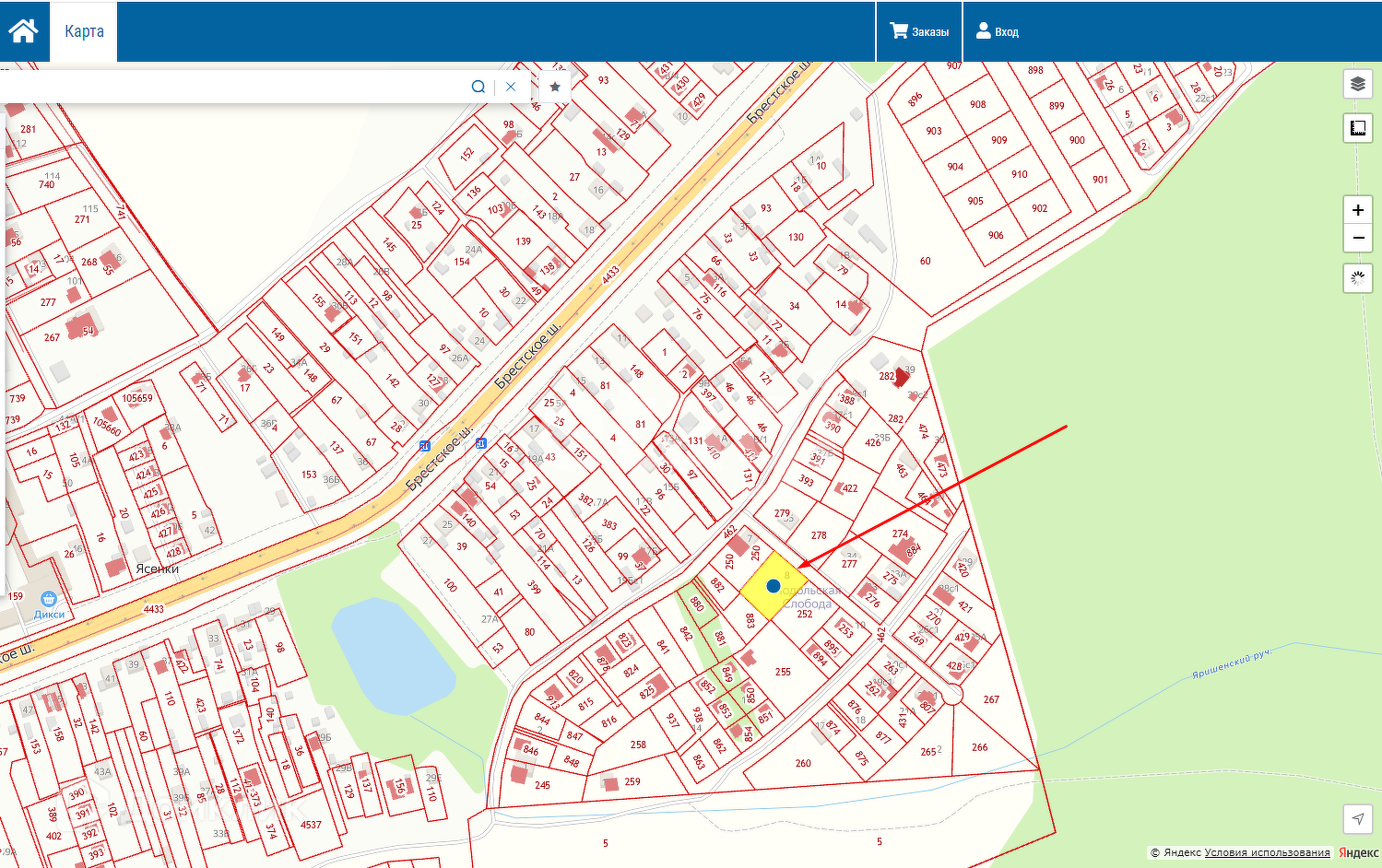Select parcel labeled 266
The width and height of the screenshot is (1382, 868).
coord(979,747)
